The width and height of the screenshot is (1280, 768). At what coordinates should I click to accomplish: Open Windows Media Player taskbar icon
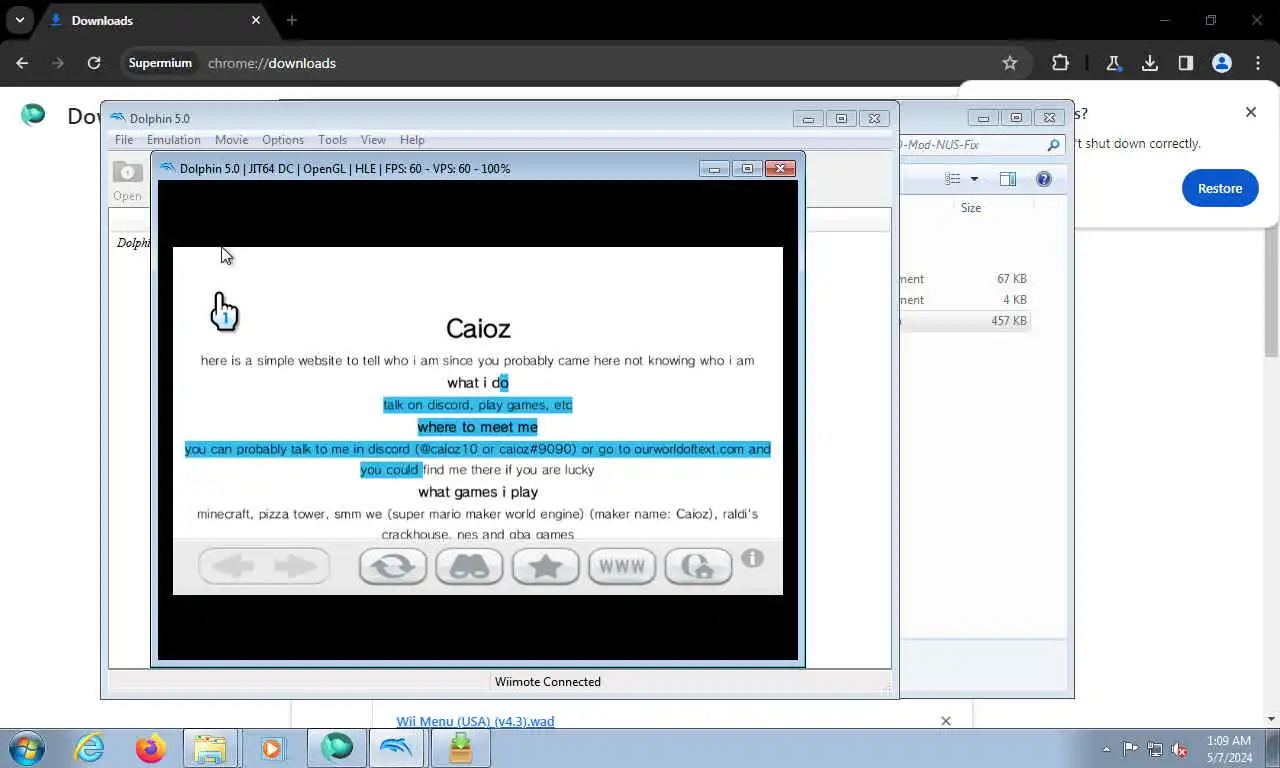[x=272, y=748]
